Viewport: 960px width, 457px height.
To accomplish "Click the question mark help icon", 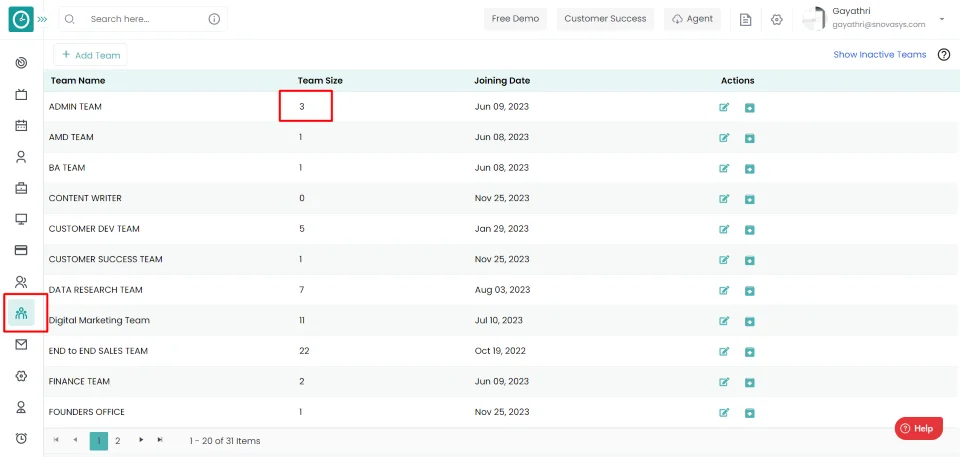I will click(x=943, y=55).
